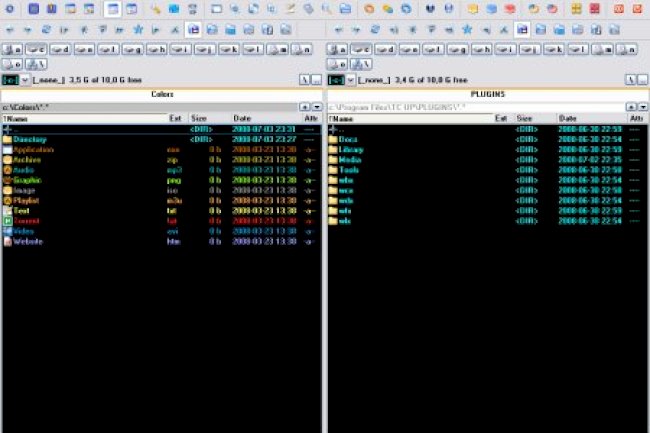Click the yellow grid icon in the top toolbar
This screenshot has width=650, height=433.
(576, 9)
